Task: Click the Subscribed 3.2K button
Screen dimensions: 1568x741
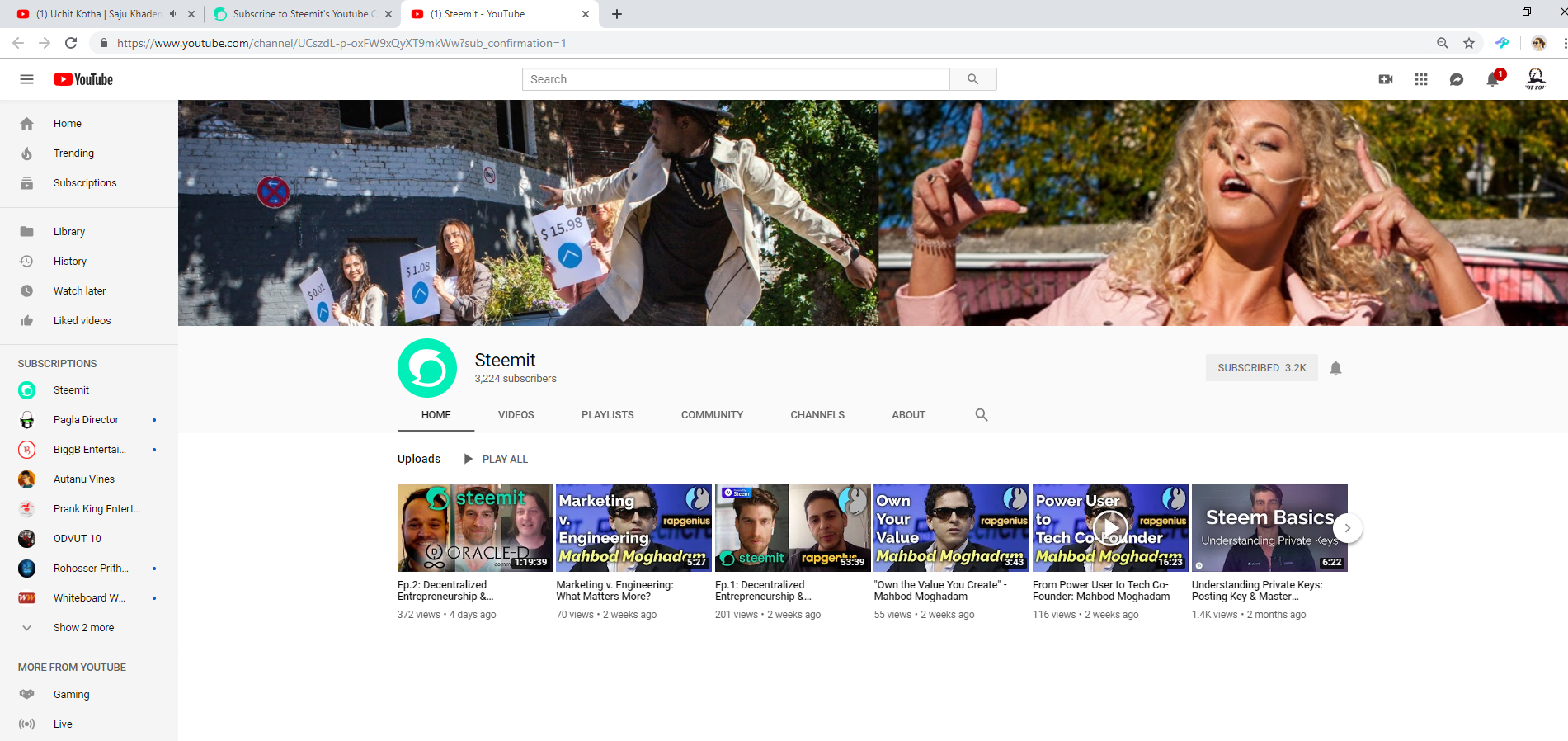Action: (1262, 368)
